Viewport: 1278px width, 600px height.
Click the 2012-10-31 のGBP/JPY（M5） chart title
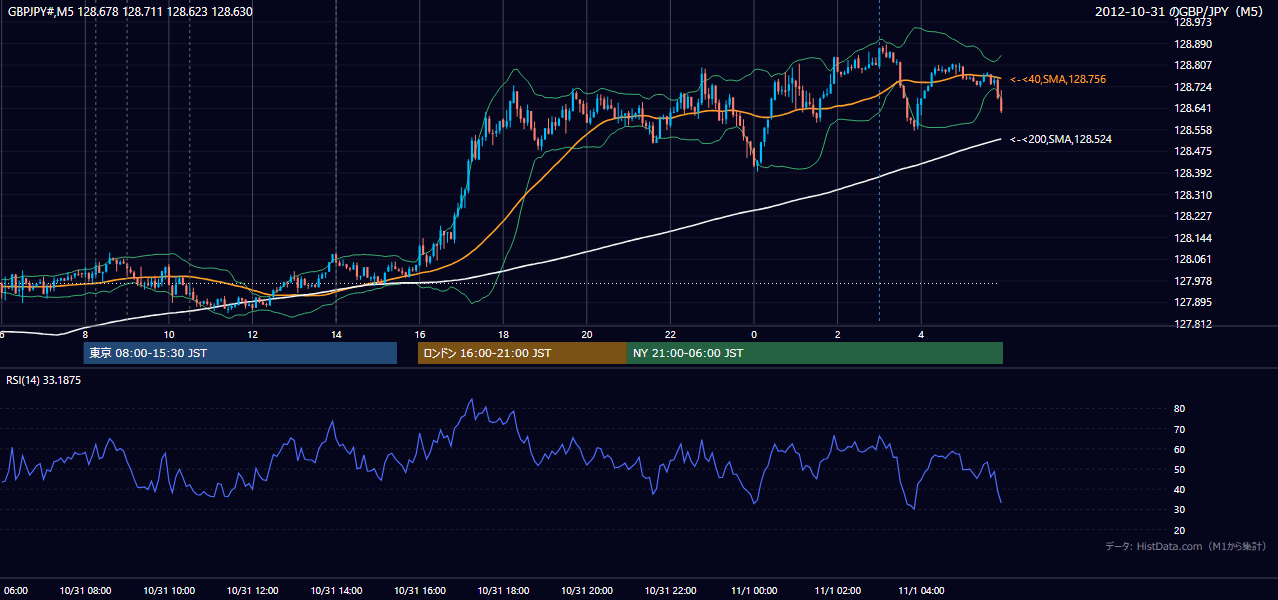click(1181, 11)
